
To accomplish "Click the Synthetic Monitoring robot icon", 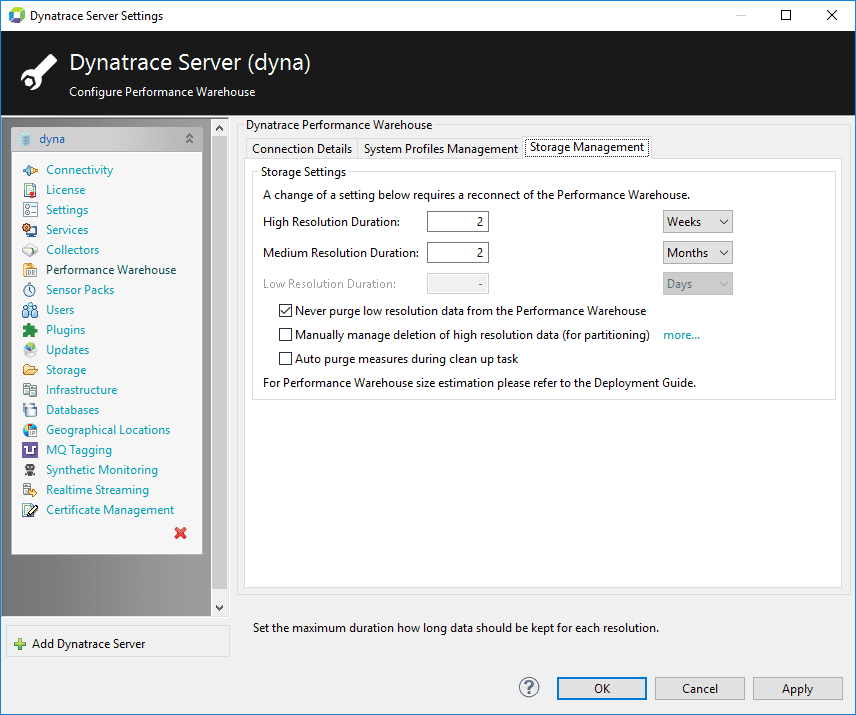I will pyautogui.click(x=30, y=470).
